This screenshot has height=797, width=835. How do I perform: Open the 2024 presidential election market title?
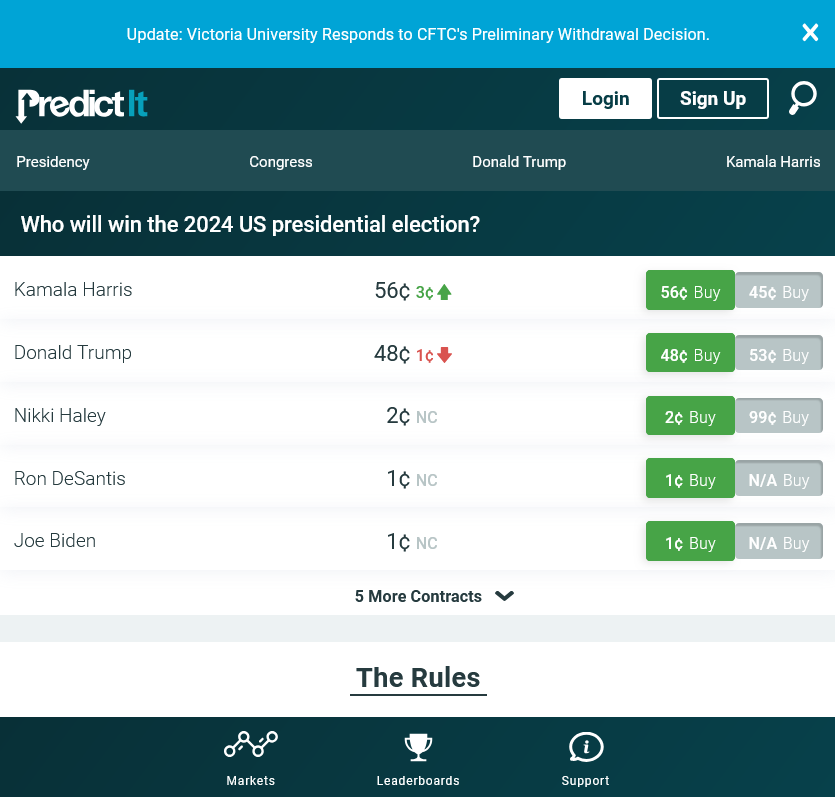[250, 224]
